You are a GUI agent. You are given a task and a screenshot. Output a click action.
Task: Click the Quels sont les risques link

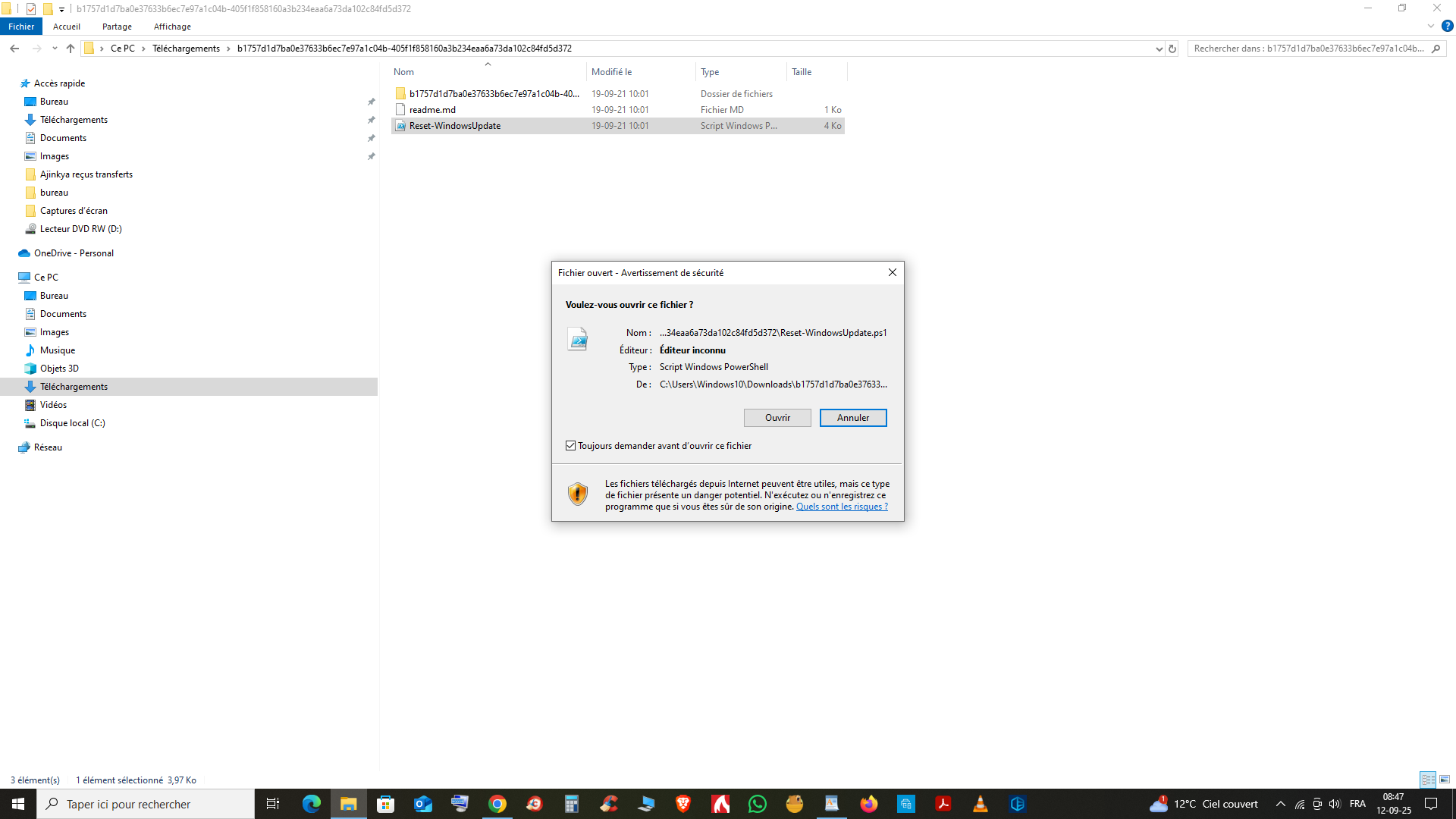click(842, 507)
